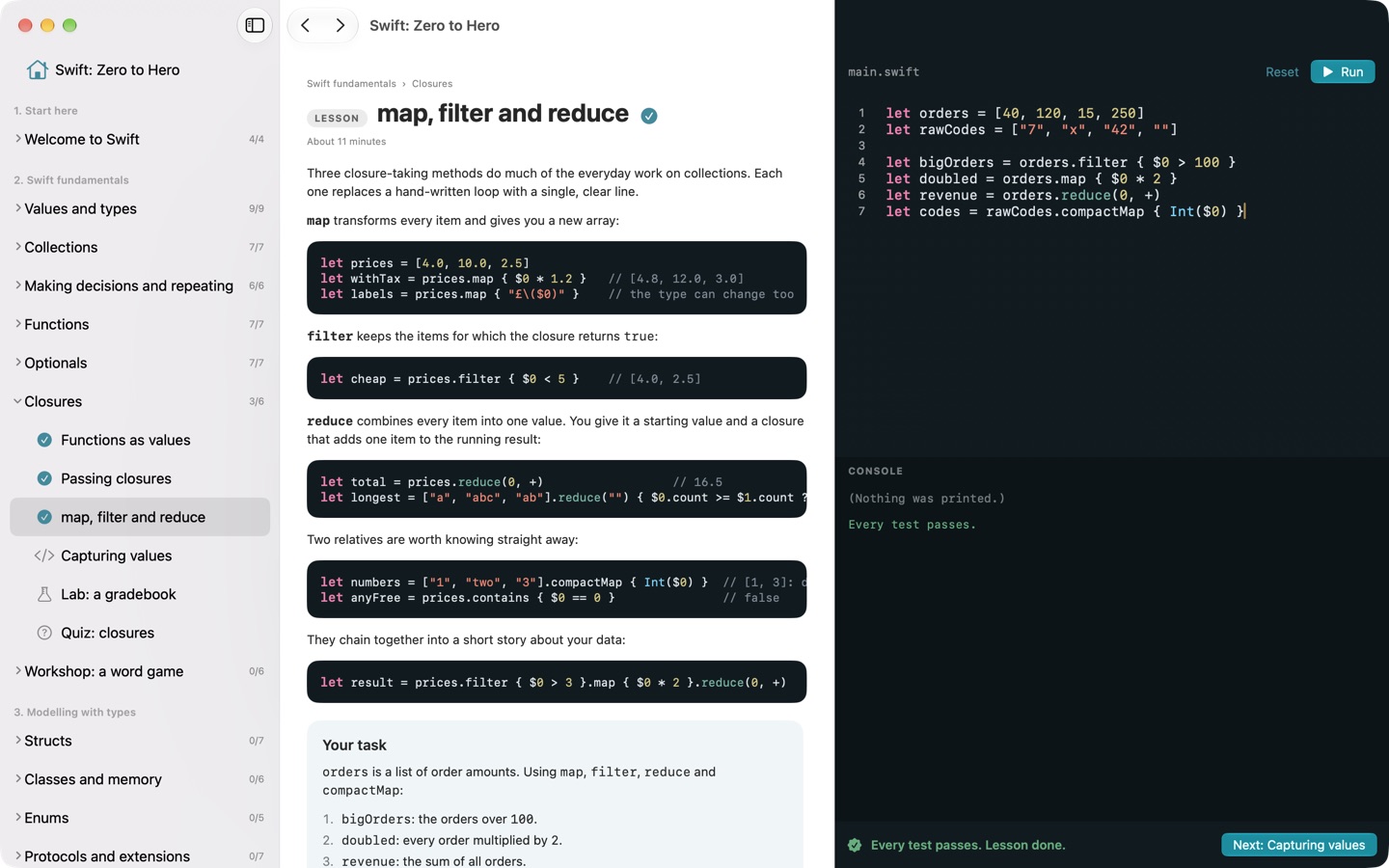Reset the code editor
This screenshot has height=868, width=1389.
1282,72
